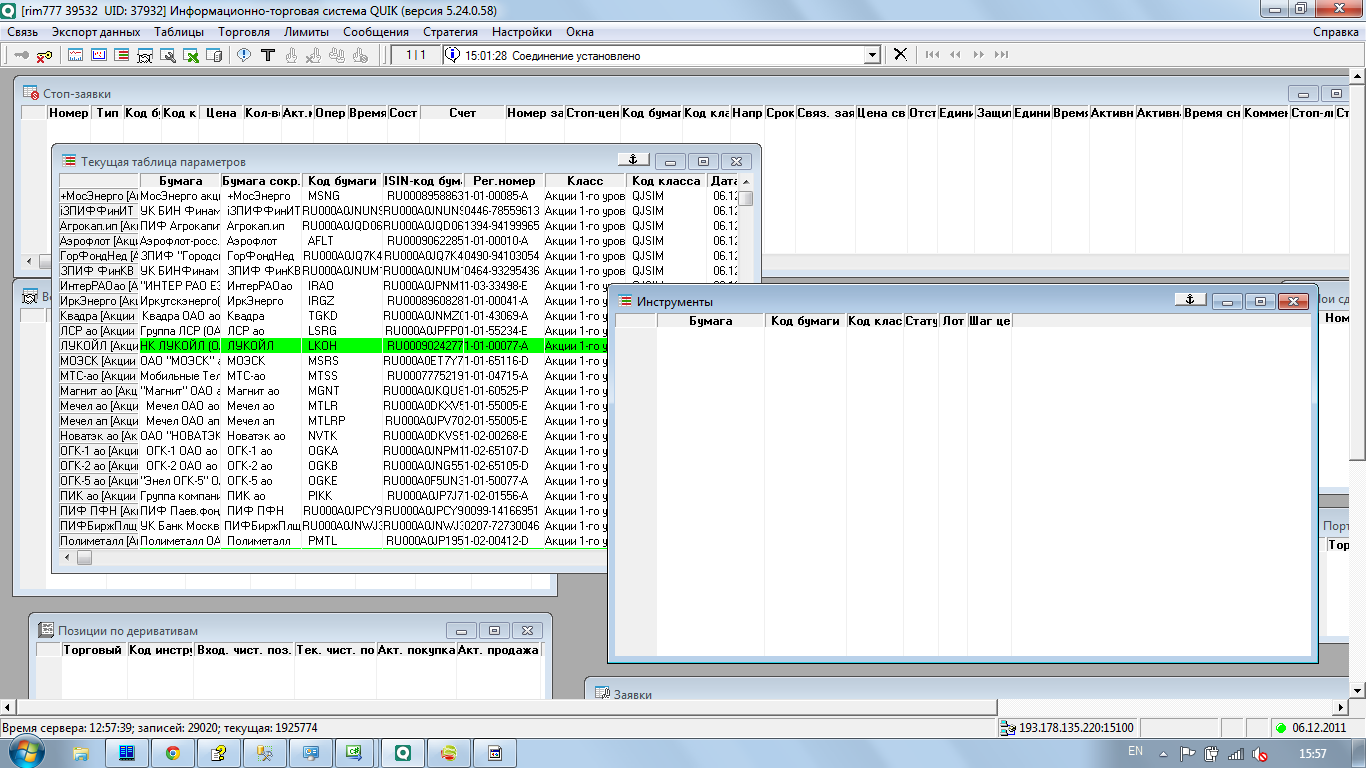The image size is (1366, 768).
Task: Click the server address network icon in status bar
Action: tap(1008, 727)
